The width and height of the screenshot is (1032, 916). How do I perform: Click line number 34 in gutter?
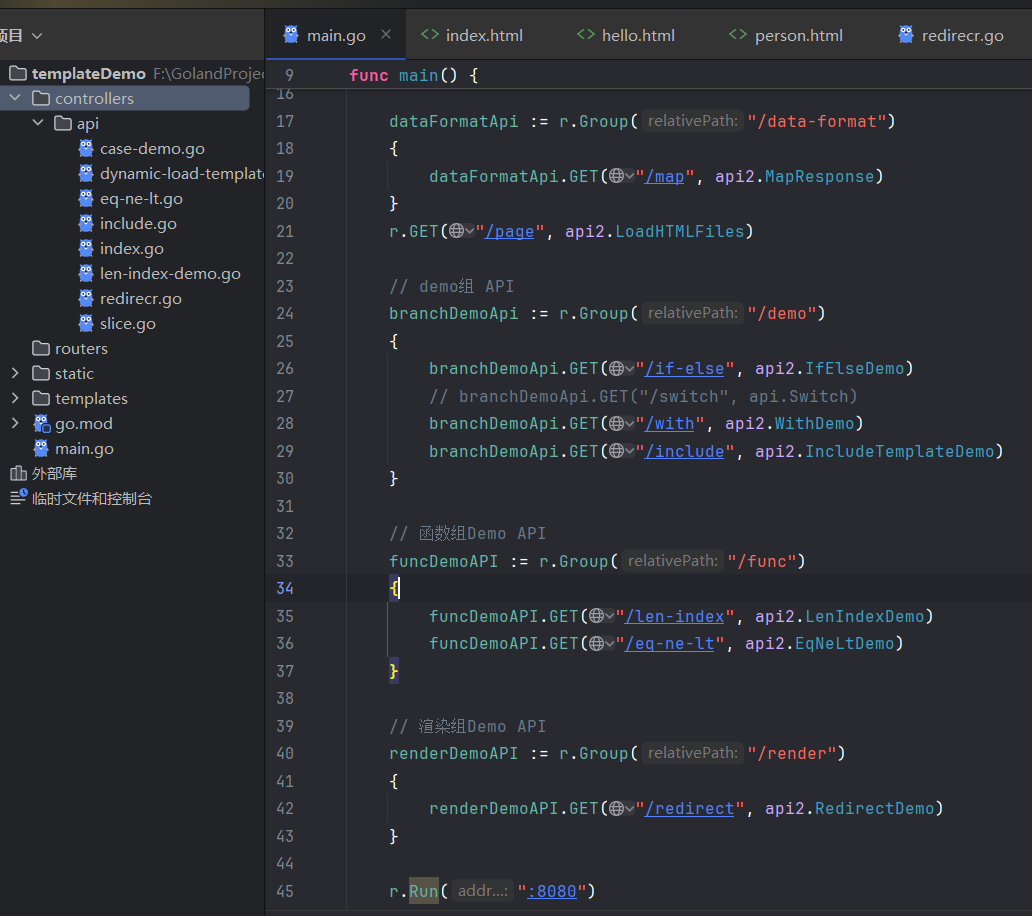click(x=284, y=588)
